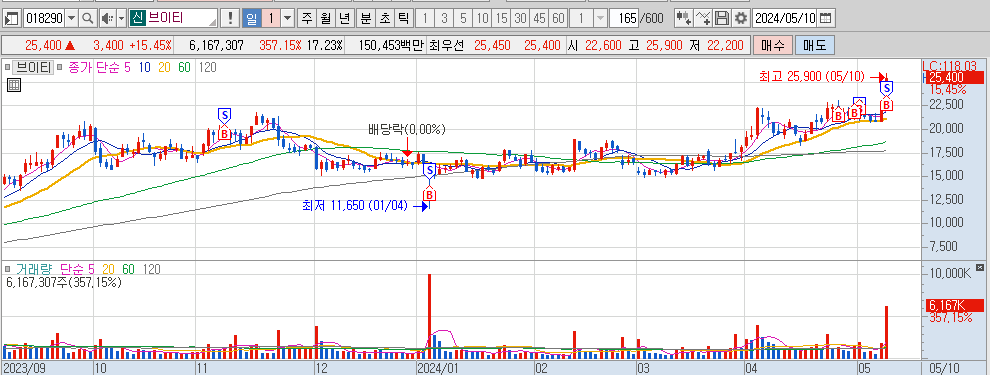
Task: Click the window layout icon beside stock code
Action: click(12, 18)
